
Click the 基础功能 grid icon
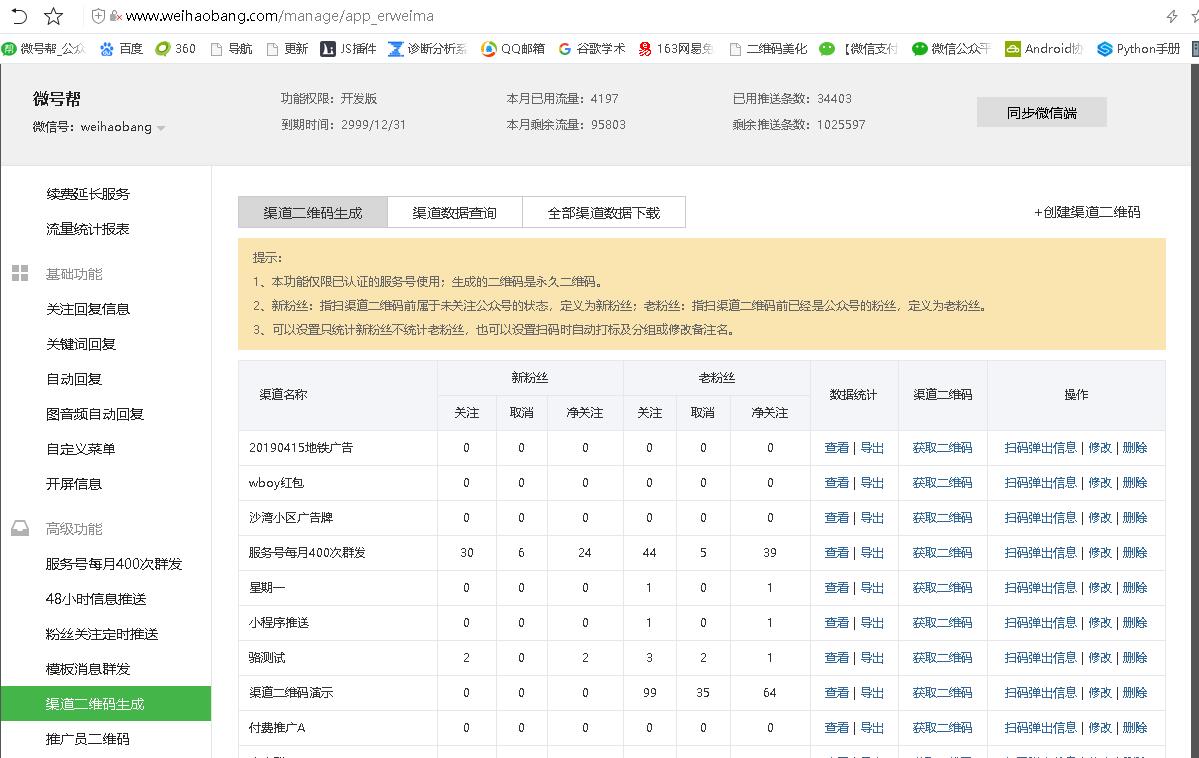[x=20, y=273]
